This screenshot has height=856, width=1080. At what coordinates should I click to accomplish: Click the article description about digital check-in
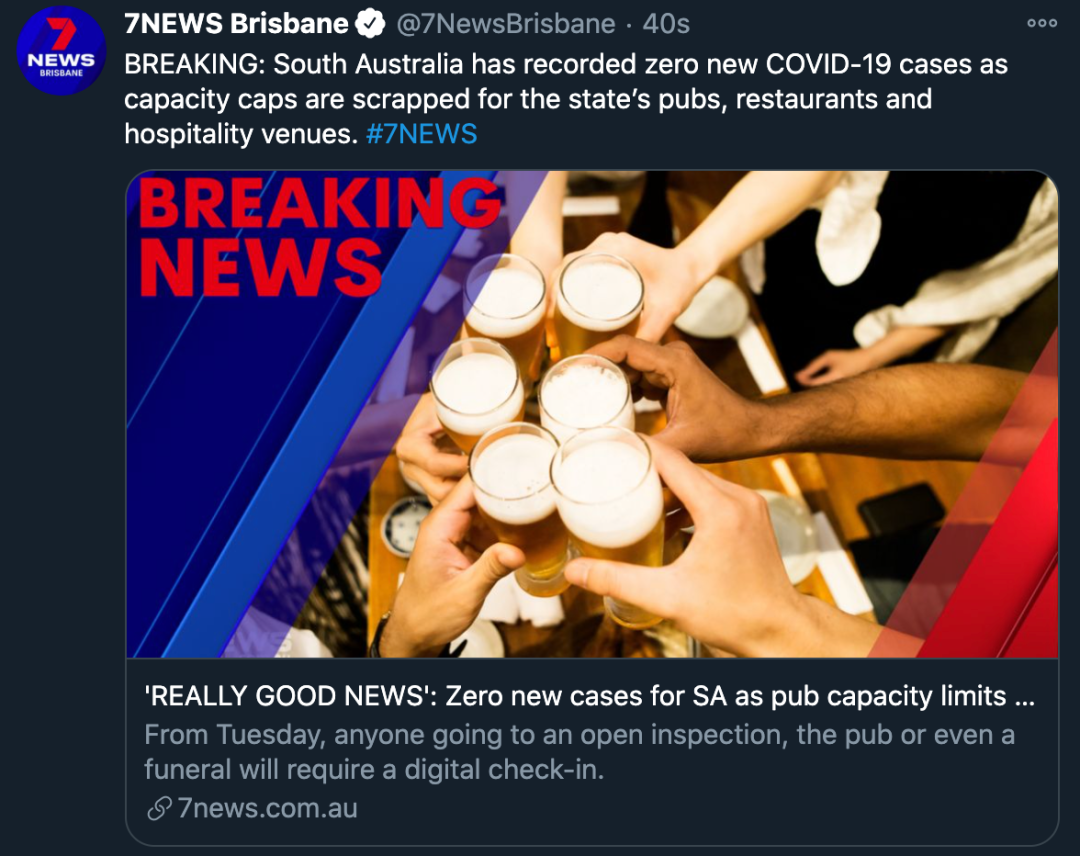[x=579, y=752]
